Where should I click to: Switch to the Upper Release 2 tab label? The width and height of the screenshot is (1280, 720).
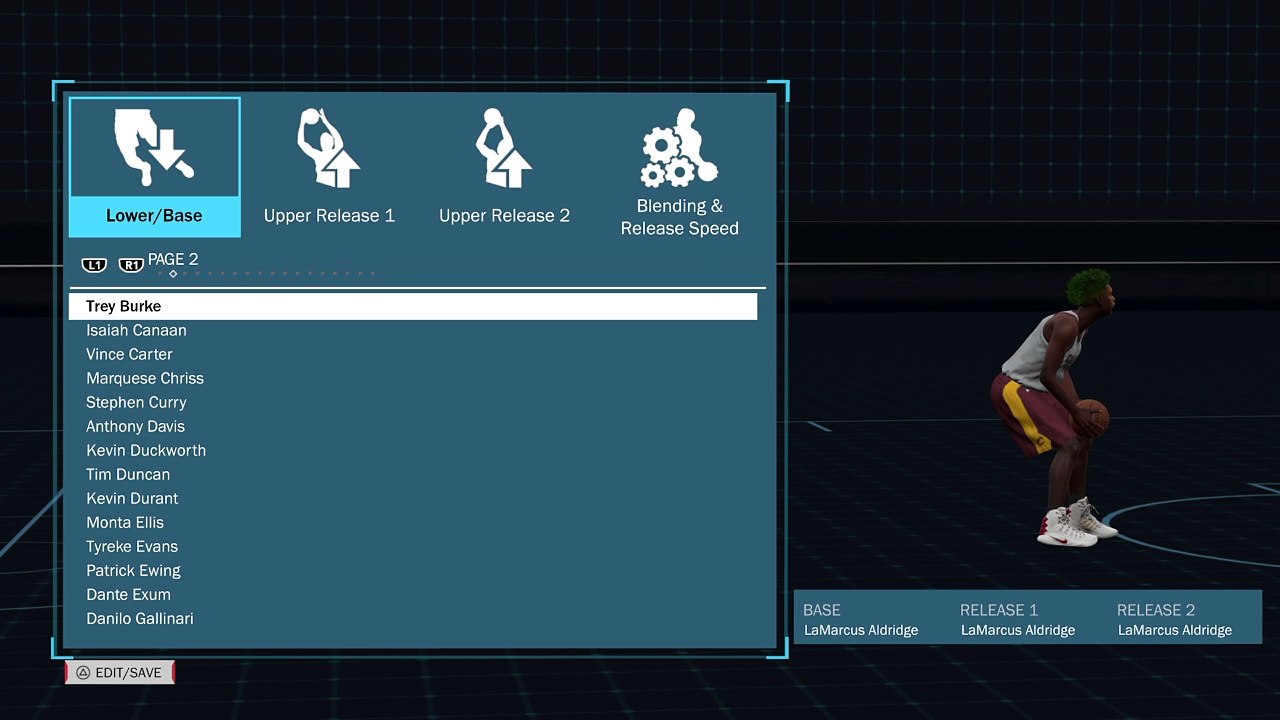(504, 216)
